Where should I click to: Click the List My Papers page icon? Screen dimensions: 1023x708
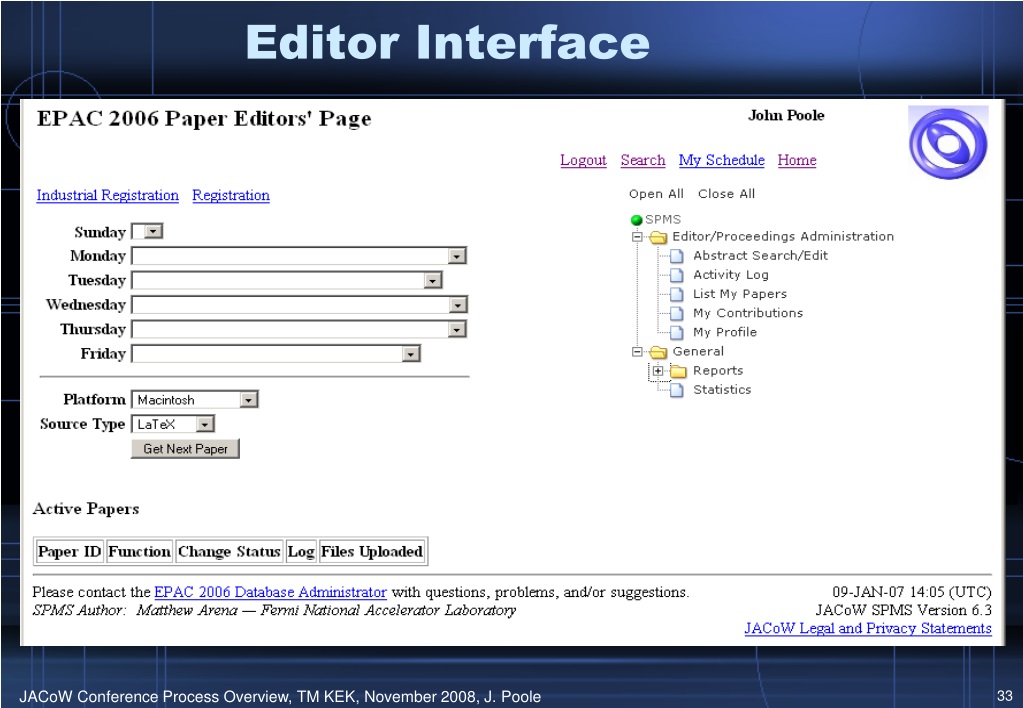click(x=677, y=294)
